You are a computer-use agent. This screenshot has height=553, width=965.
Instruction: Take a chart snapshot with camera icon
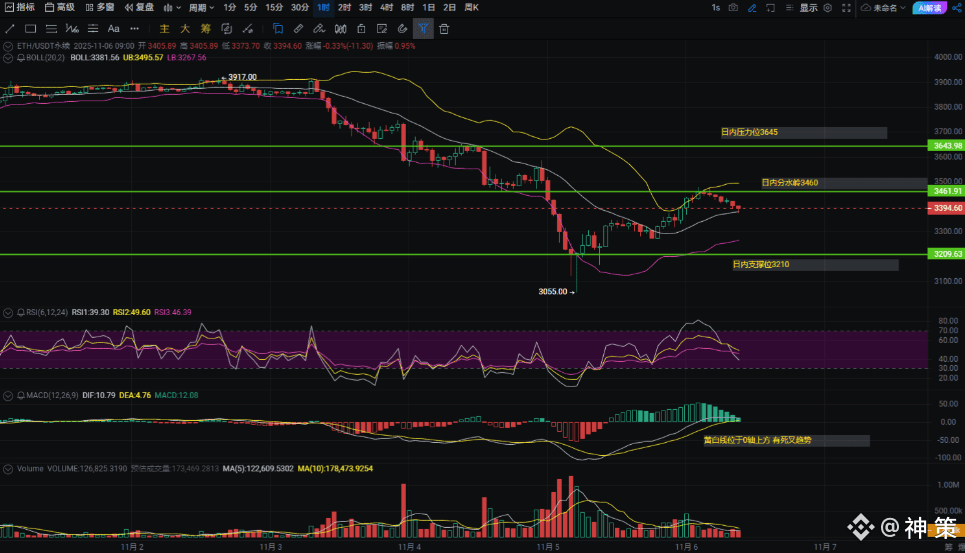click(734, 8)
